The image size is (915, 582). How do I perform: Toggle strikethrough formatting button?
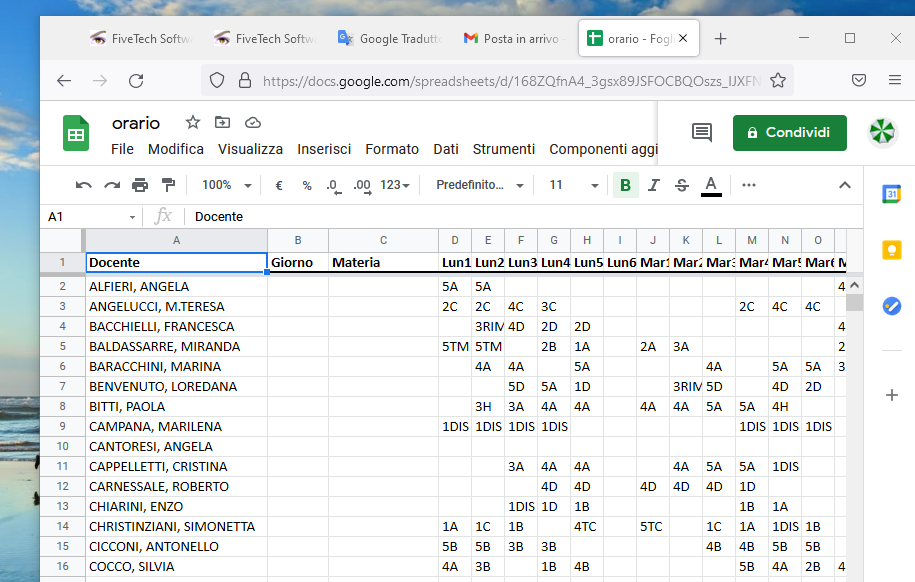pos(682,186)
